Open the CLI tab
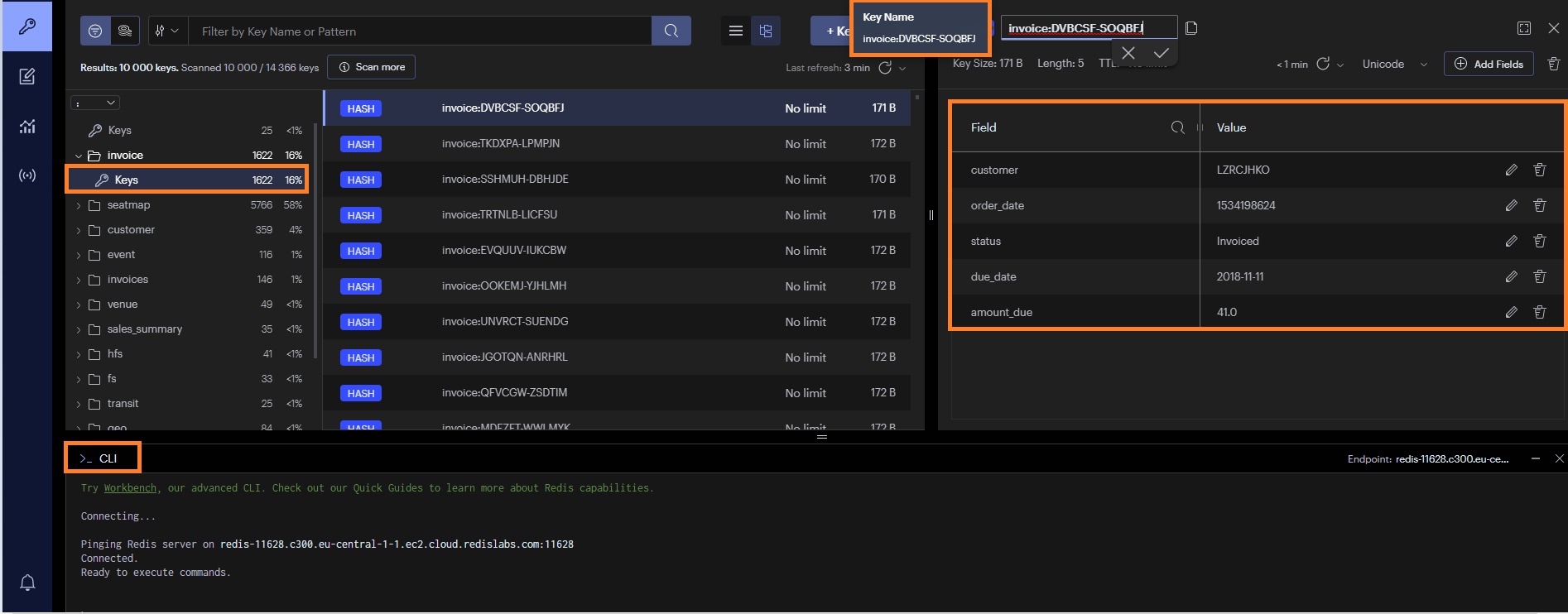This screenshot has height=614, width=1568. coord(102,458)
